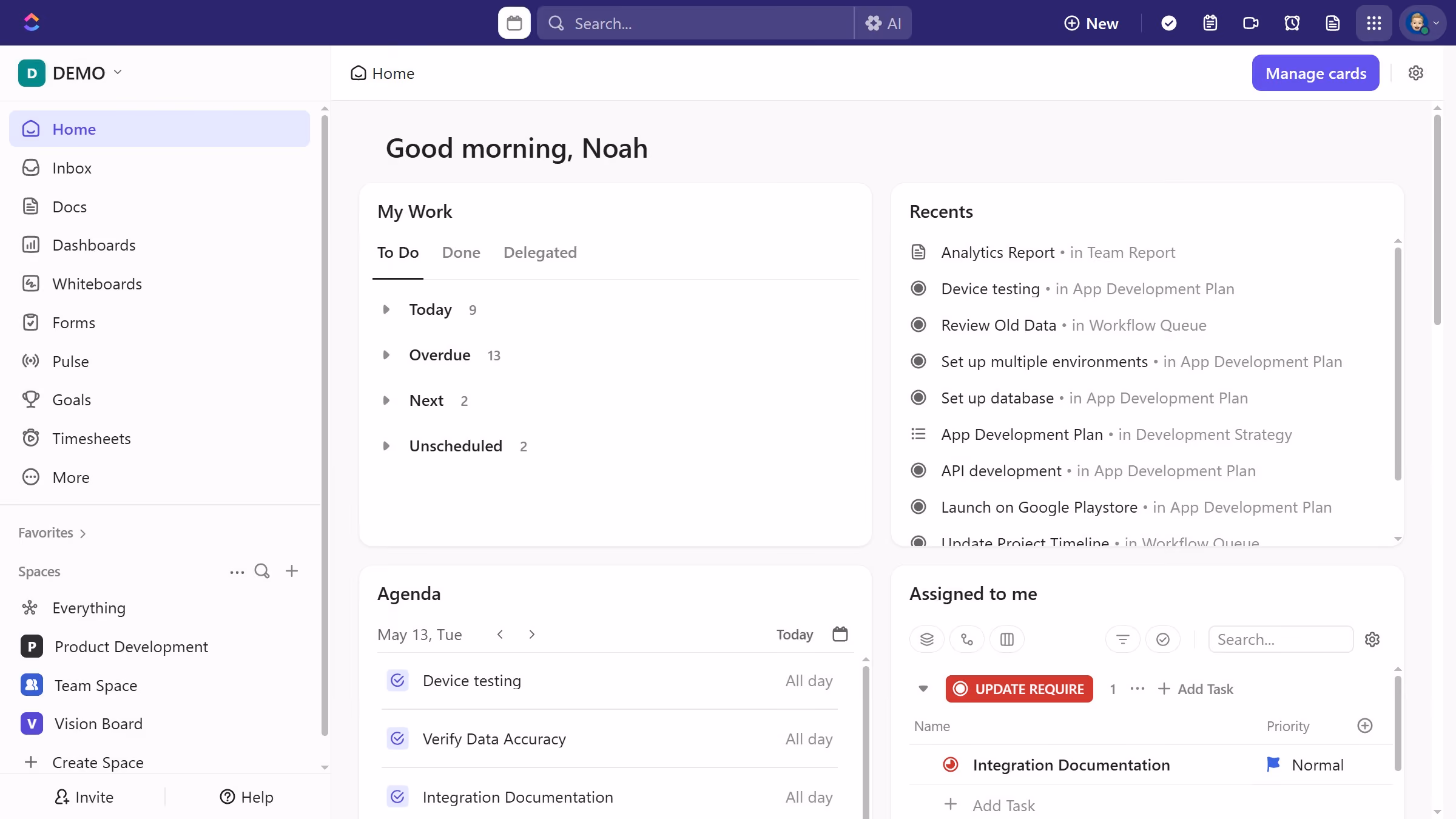
Task: Mark Device testing agenda item complete
Action: point(397,681)
